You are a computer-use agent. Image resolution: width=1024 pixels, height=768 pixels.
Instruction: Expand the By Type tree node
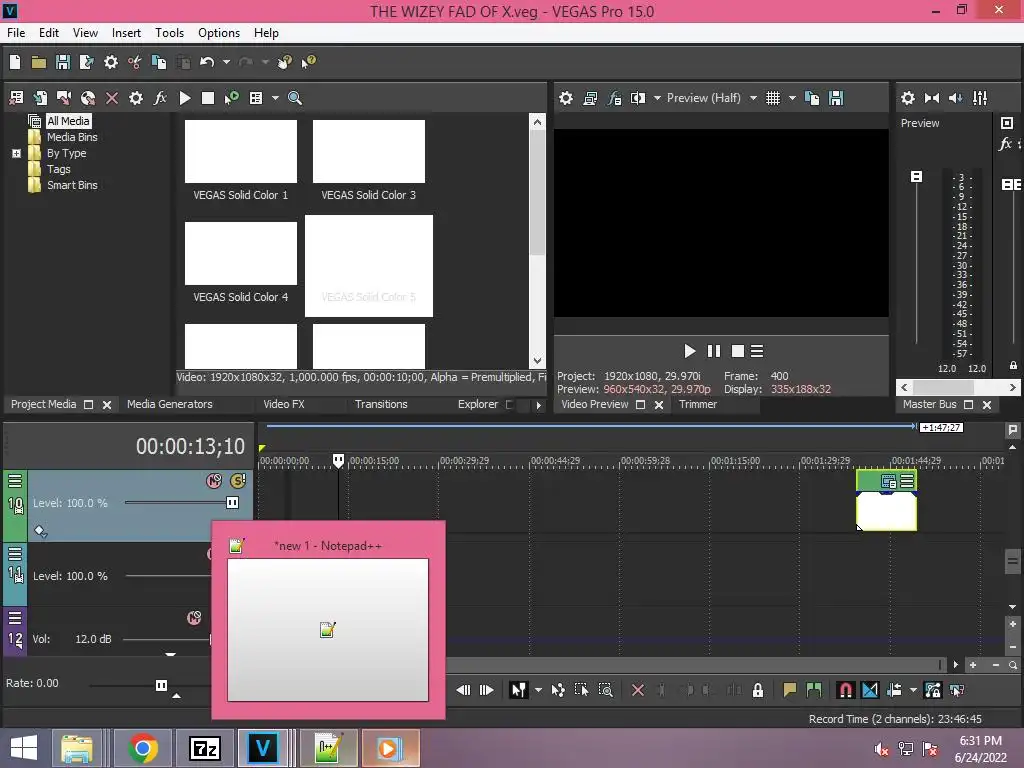pos(16,153)
